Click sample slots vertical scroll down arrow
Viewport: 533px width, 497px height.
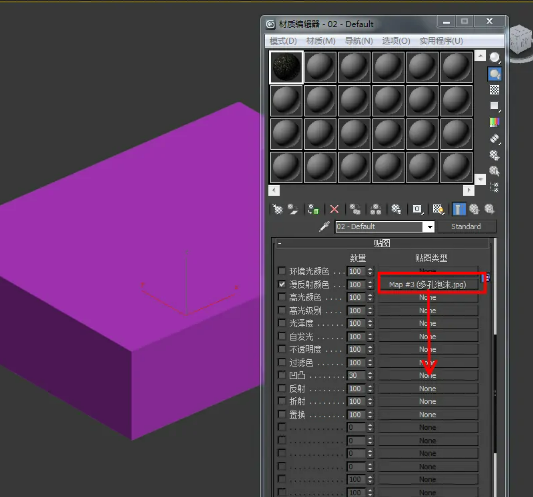pyautogui.click(x=480, y=179)
